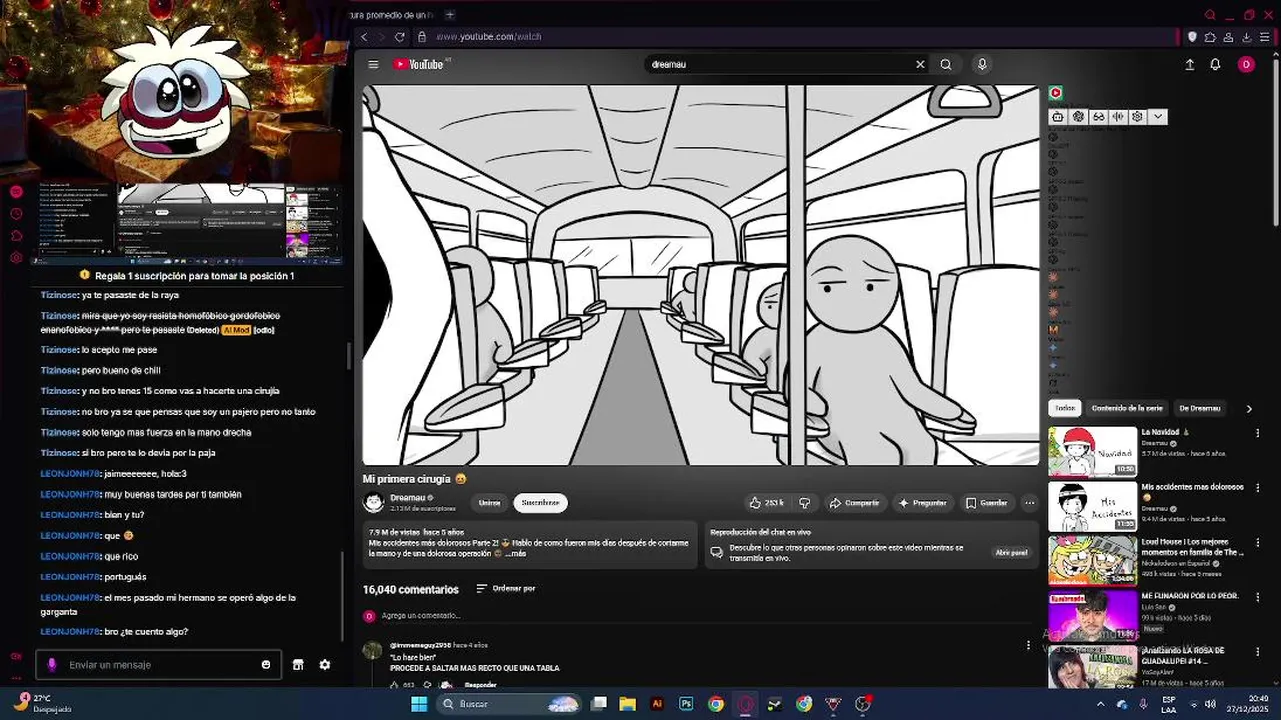1281x720 pixels.
Task: Reload the page with the browser refresh icon
Action: (x=400, y=37)
